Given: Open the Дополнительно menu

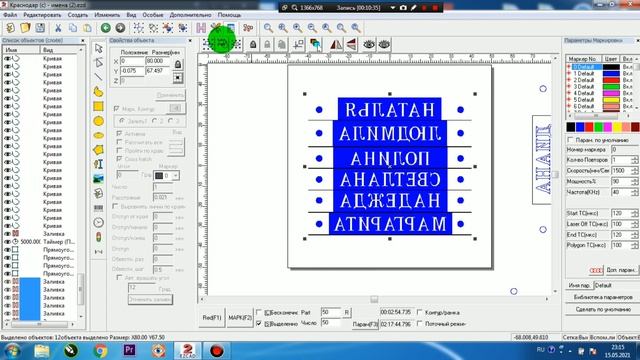Looking at the screenshot, I should 190,15.
